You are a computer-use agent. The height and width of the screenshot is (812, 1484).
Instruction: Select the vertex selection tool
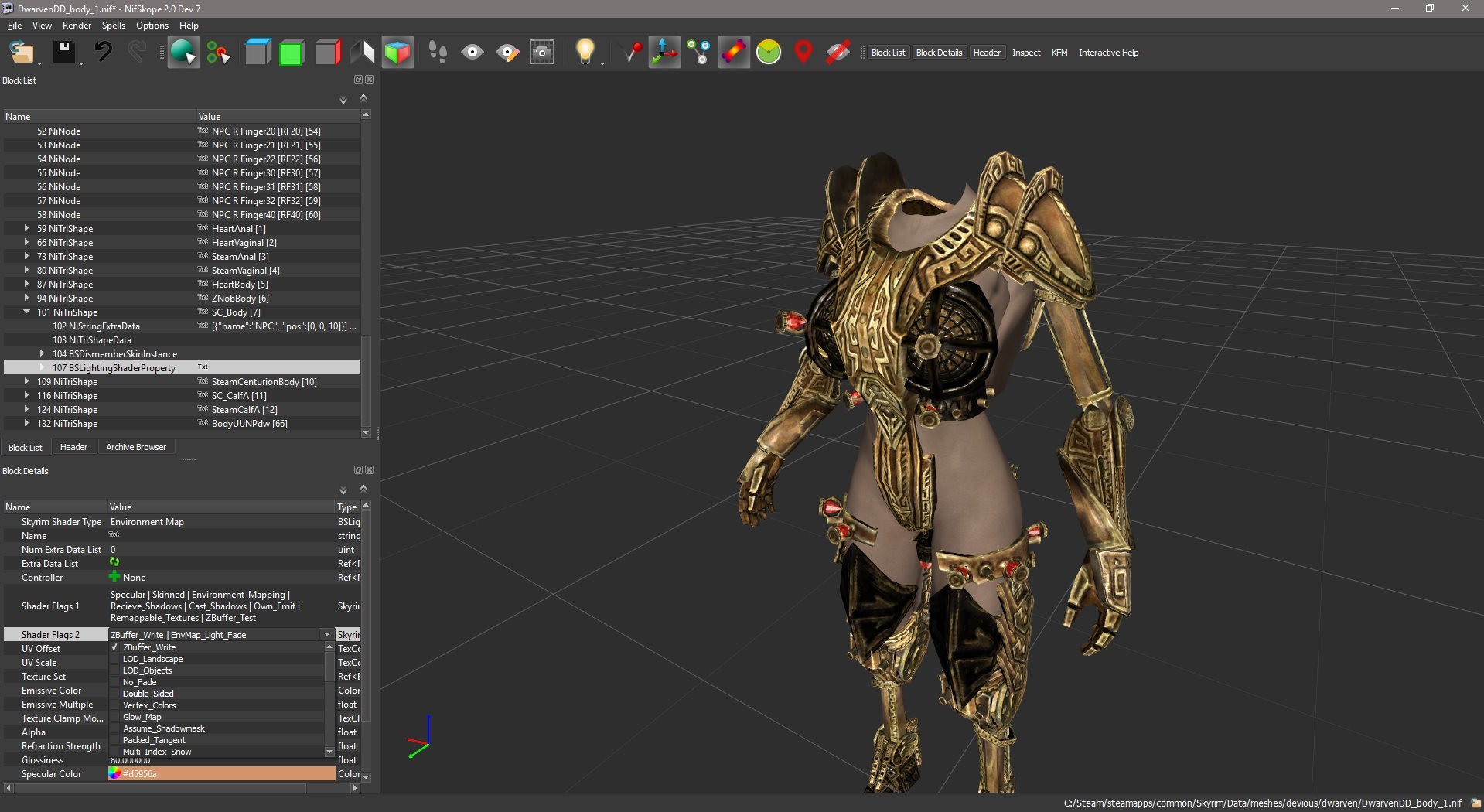(218, 53)
